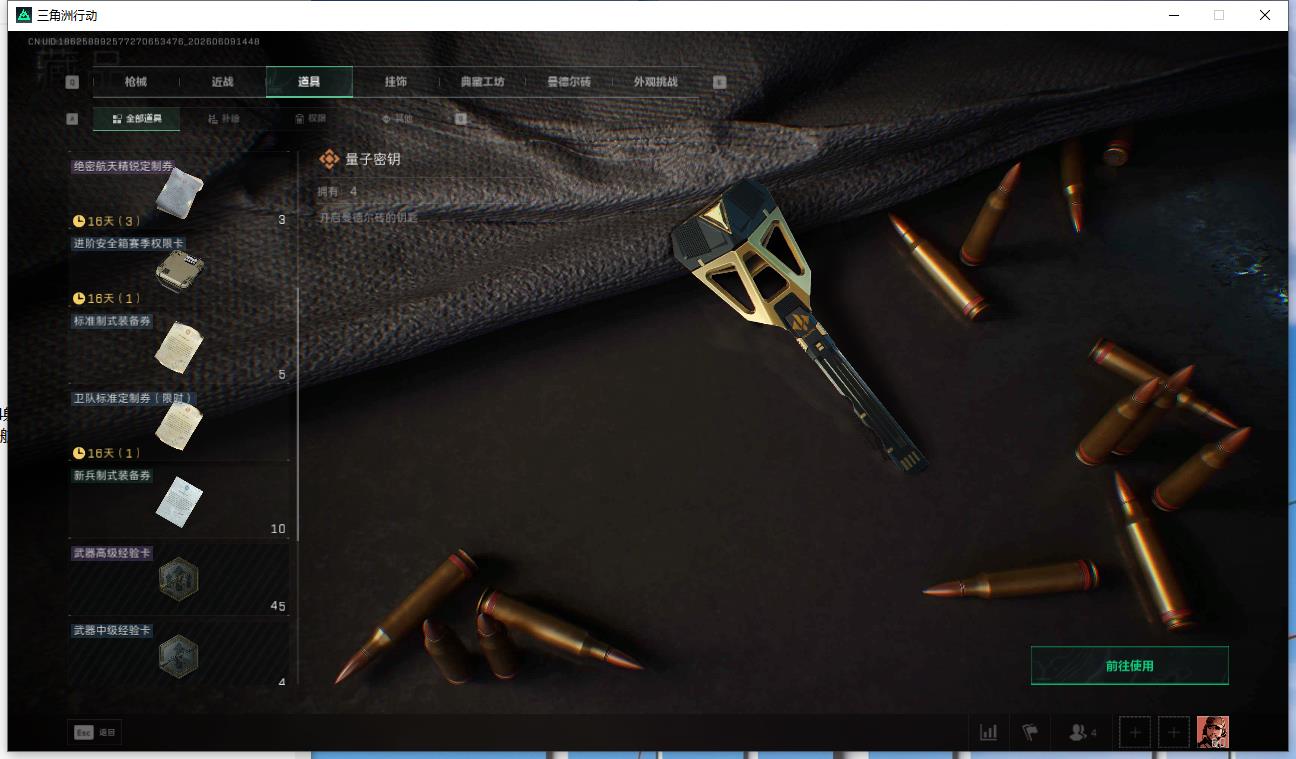
Task: Click the D key hint after 其他
Action: point(461,119)
